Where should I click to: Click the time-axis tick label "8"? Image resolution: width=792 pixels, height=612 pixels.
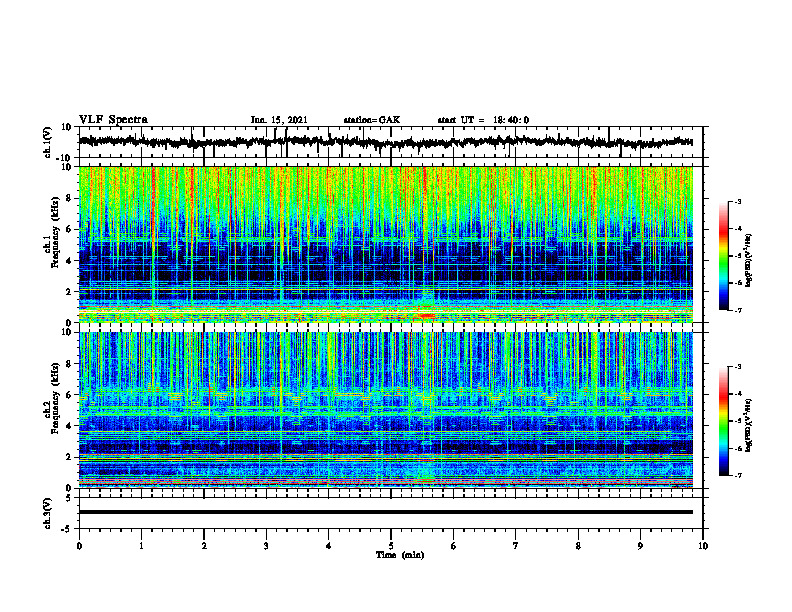coord(578,546)
